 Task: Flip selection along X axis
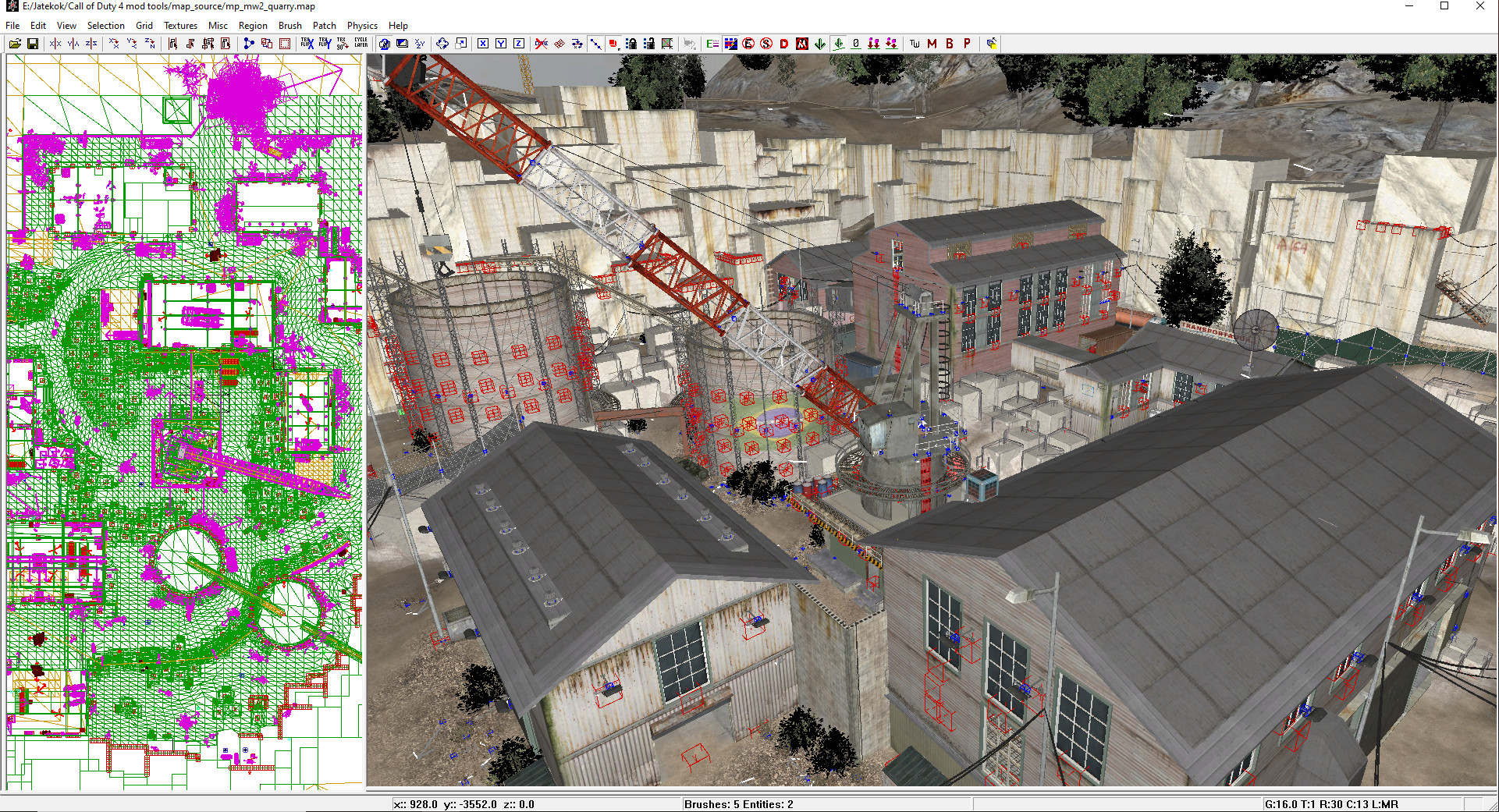coord(55,44)
